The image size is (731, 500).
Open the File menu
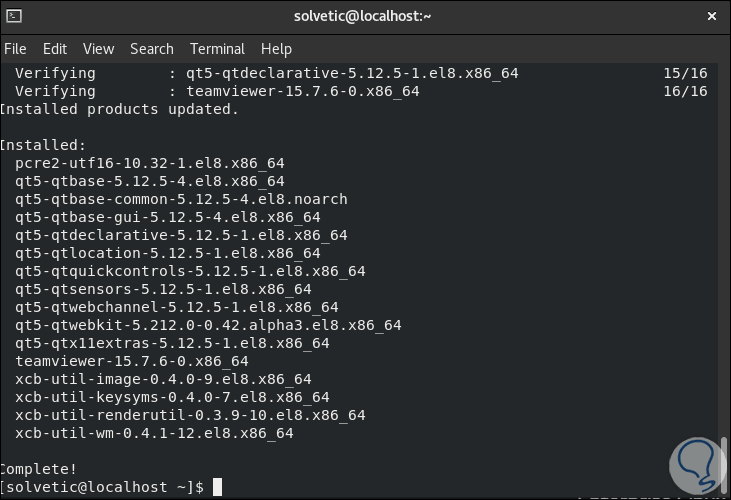(x=15, y=48)
